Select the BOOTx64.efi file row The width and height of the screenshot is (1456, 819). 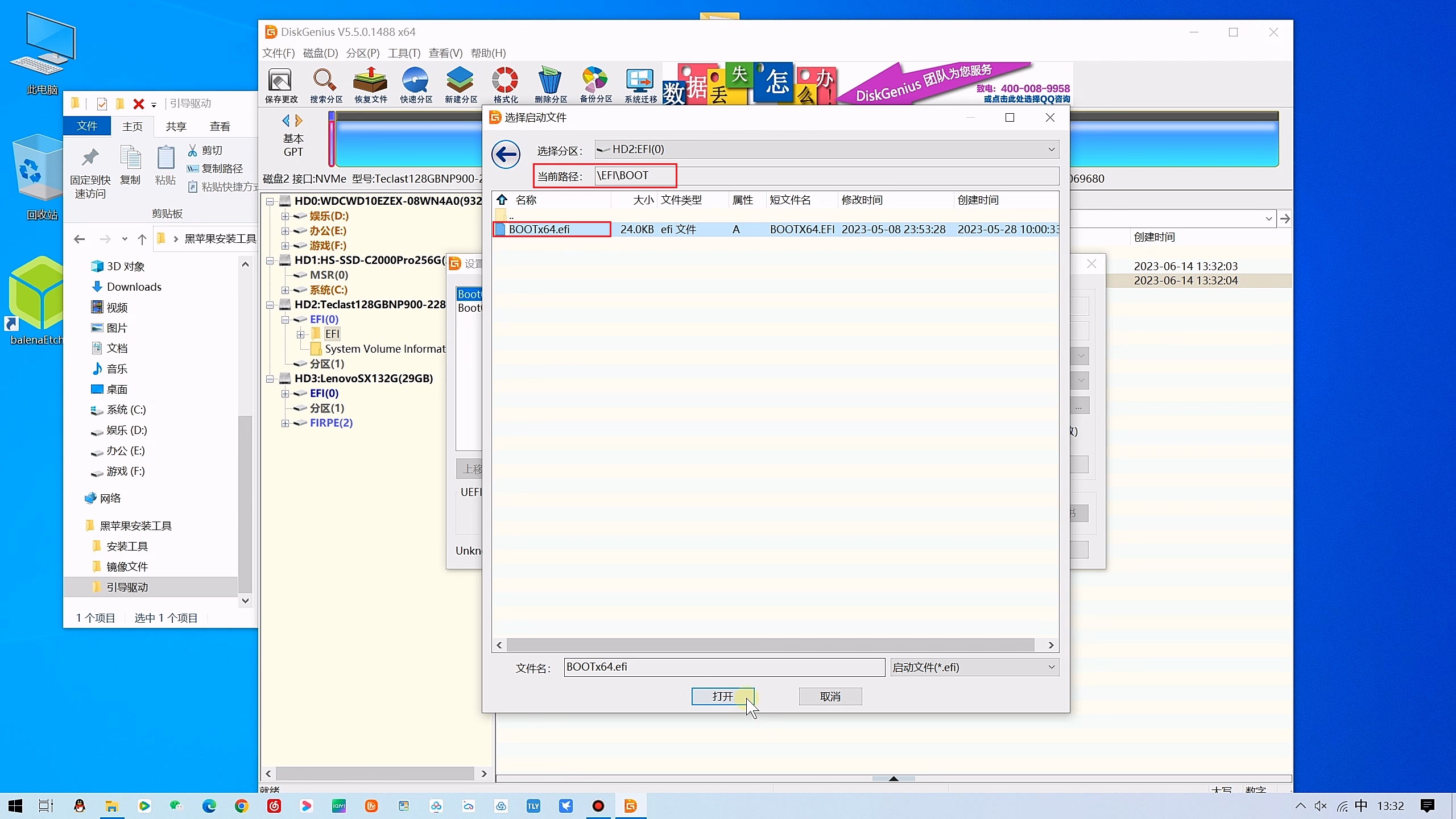[x=539, y=229]
